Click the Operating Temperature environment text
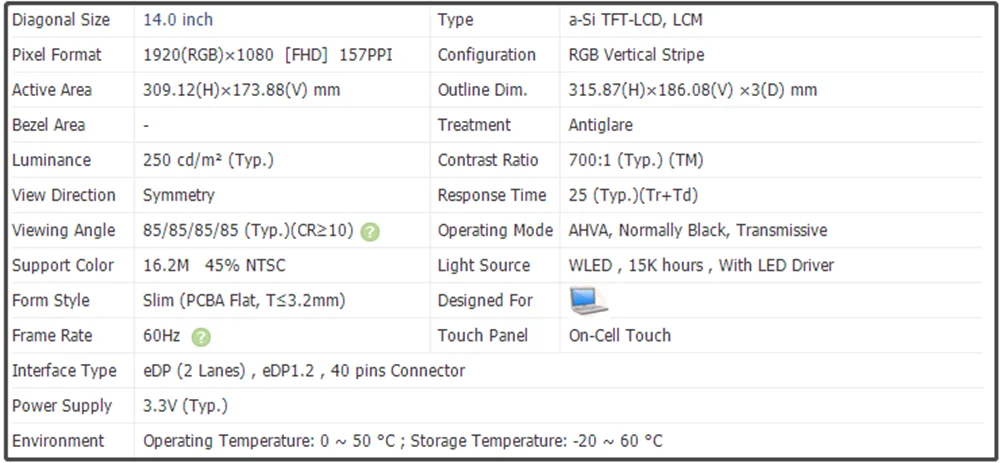The image size is (1000, 463). click(x=402, y=440)
